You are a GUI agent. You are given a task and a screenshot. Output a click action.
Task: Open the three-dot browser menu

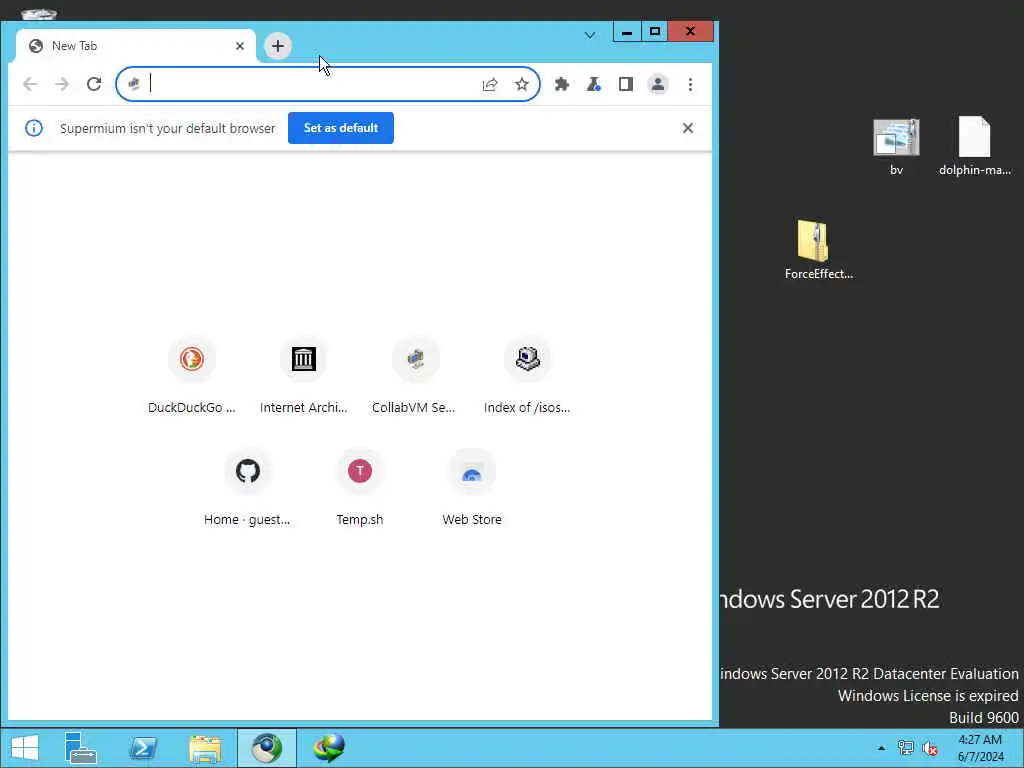[x=690, y=84]
